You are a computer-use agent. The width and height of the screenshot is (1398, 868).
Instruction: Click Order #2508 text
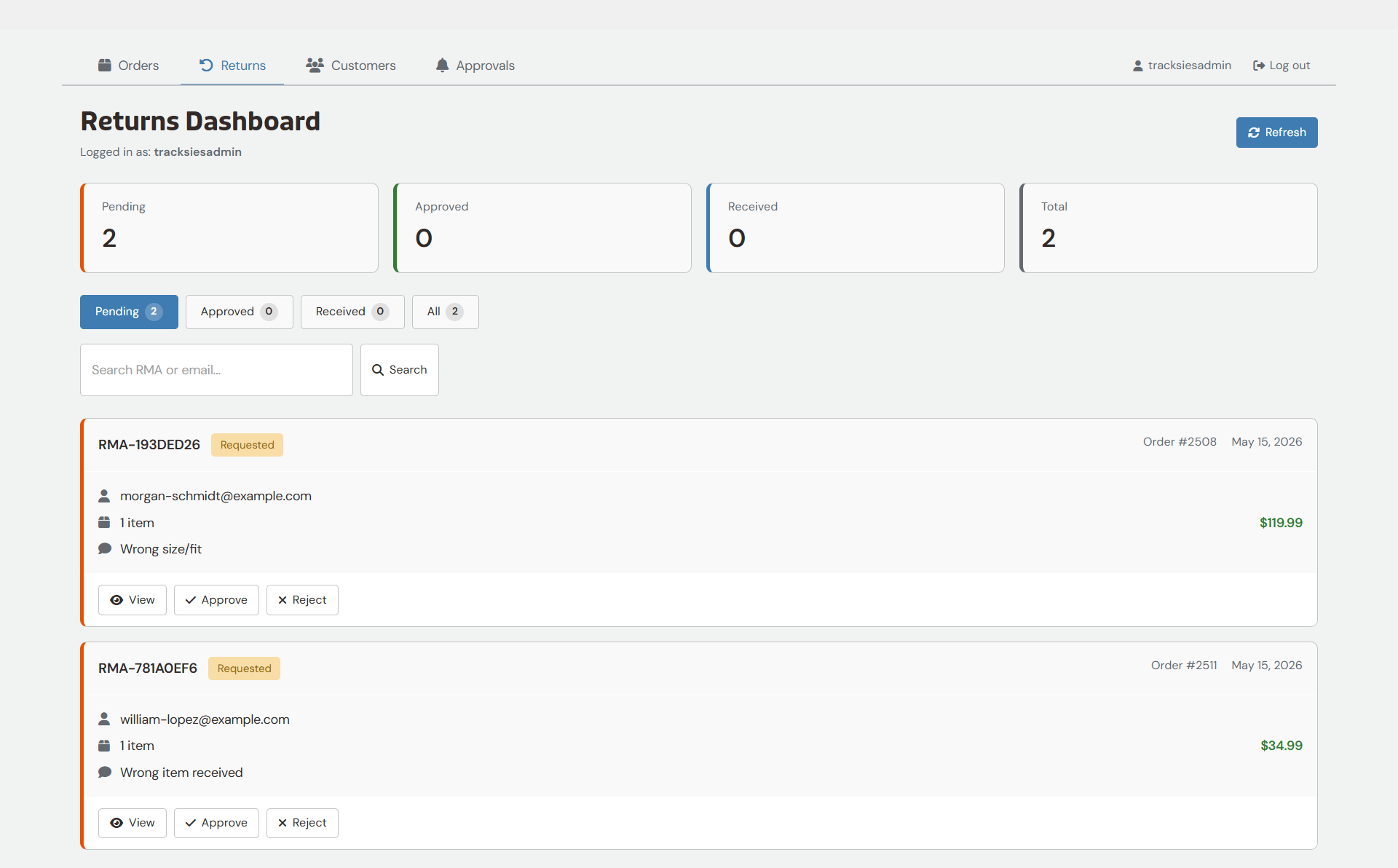tap(1180, 442)
